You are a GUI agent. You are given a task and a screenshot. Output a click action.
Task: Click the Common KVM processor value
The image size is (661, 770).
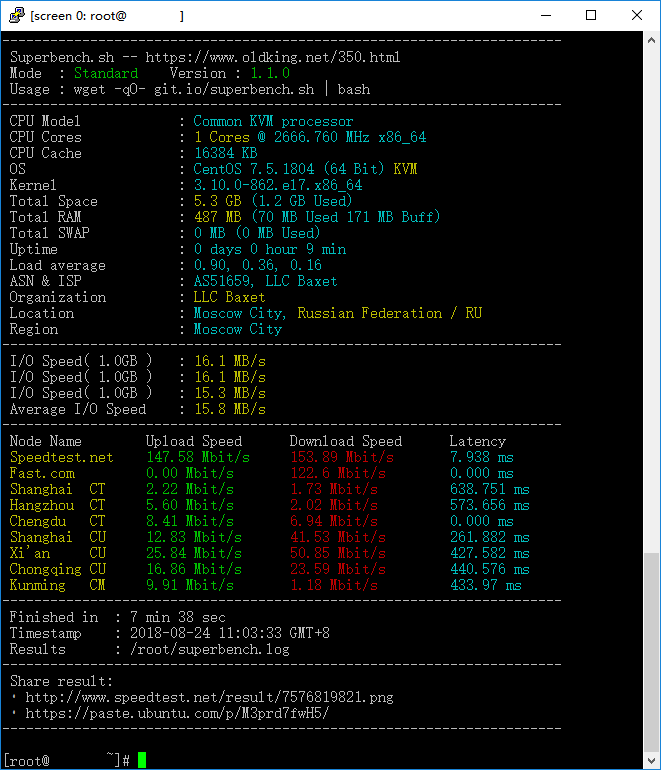273,121
